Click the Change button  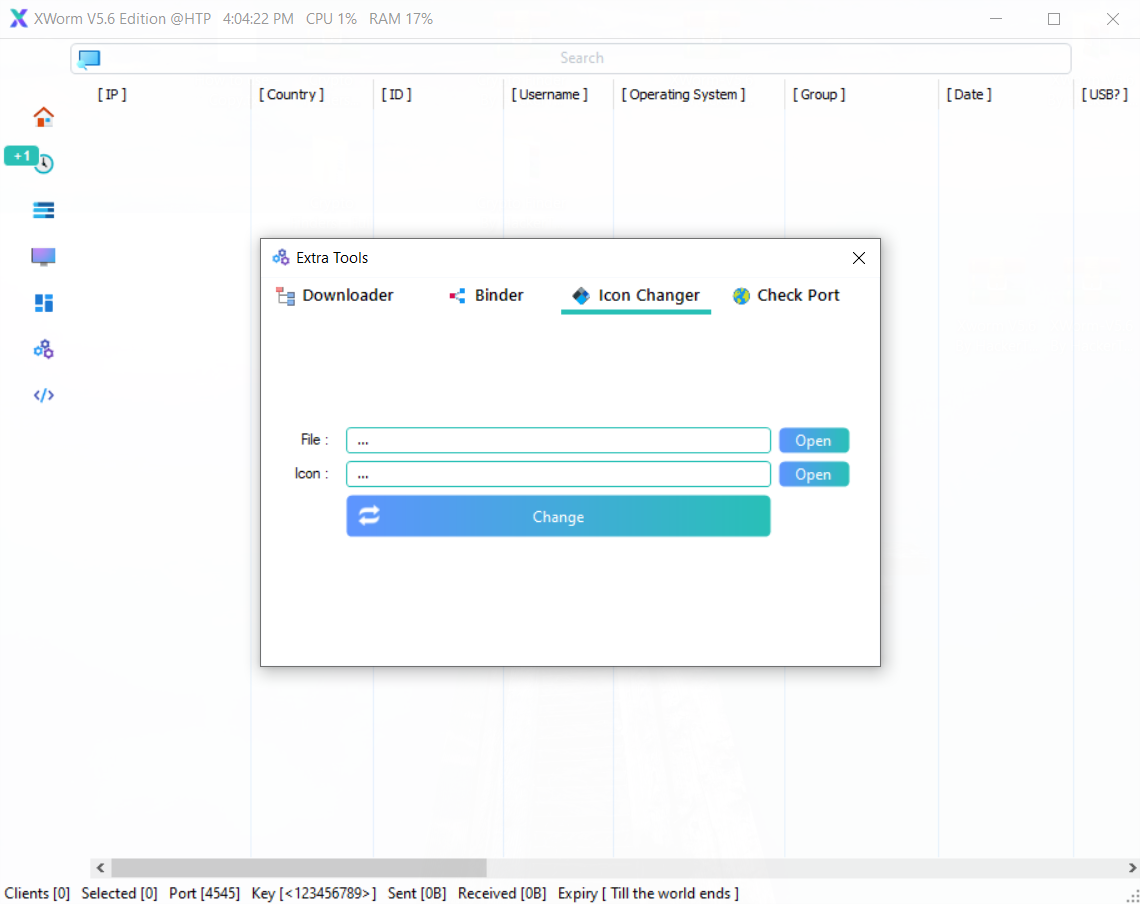[x=558, y=516]
